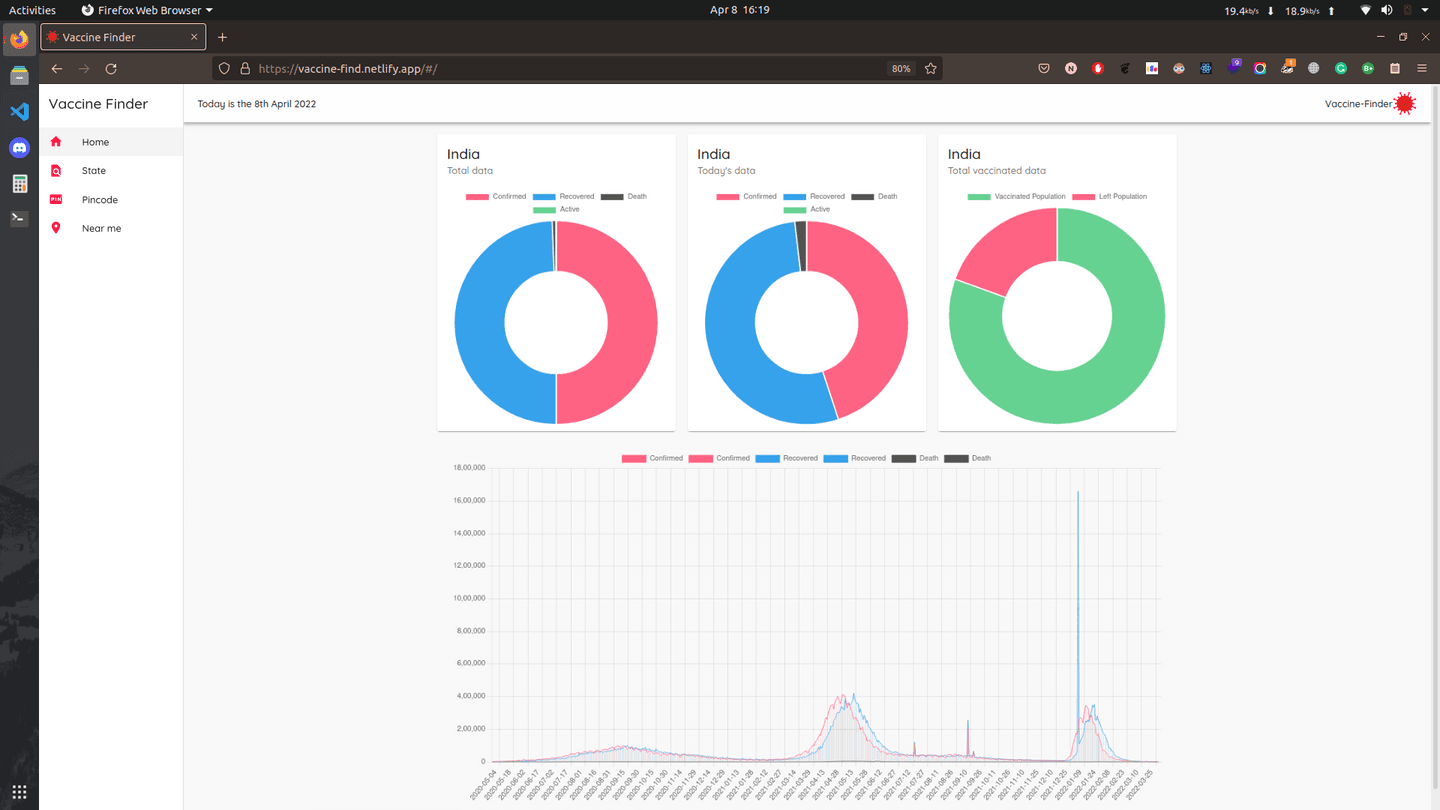The height and width of the screenshot is (810, 1440).
Task: Select the Near me menu item
Action: (111, 228)
